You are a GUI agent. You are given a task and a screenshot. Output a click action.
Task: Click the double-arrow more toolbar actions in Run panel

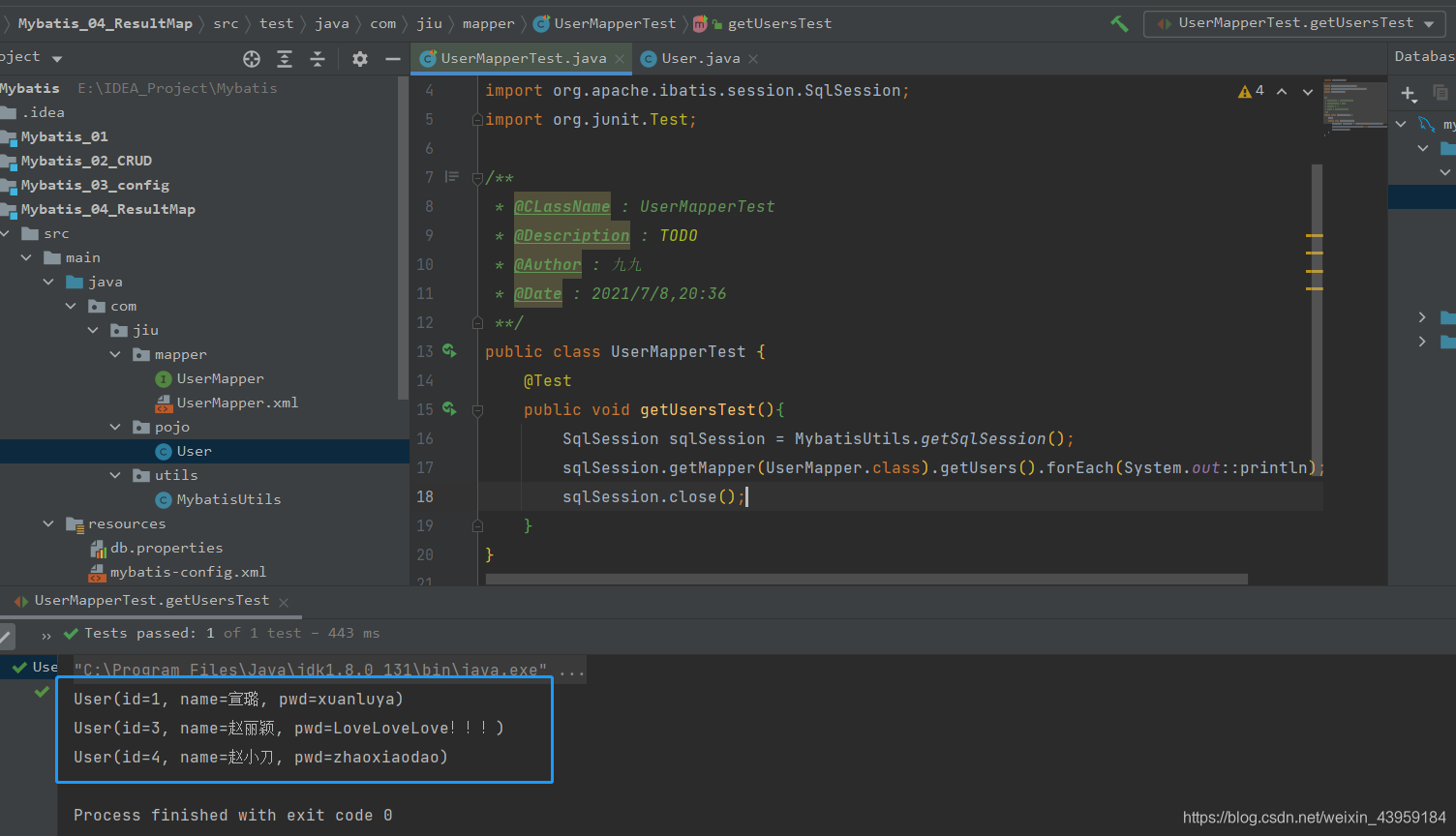click(45, 635)
